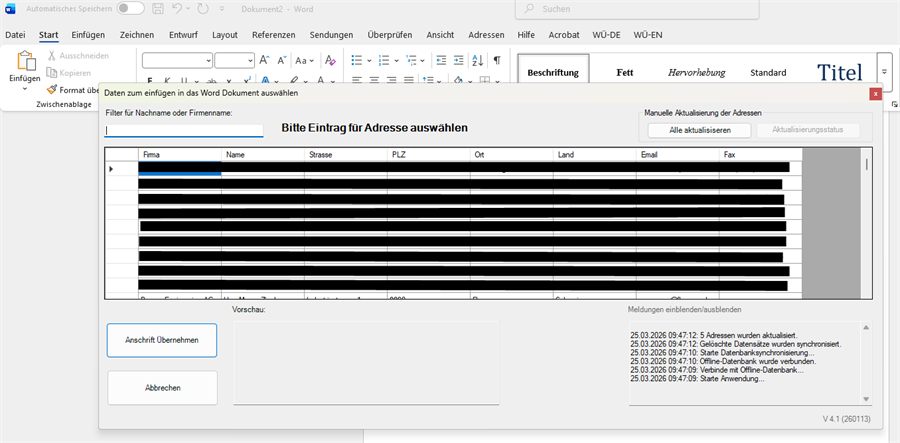Switch to the Referenzen tab

[273, 35]
